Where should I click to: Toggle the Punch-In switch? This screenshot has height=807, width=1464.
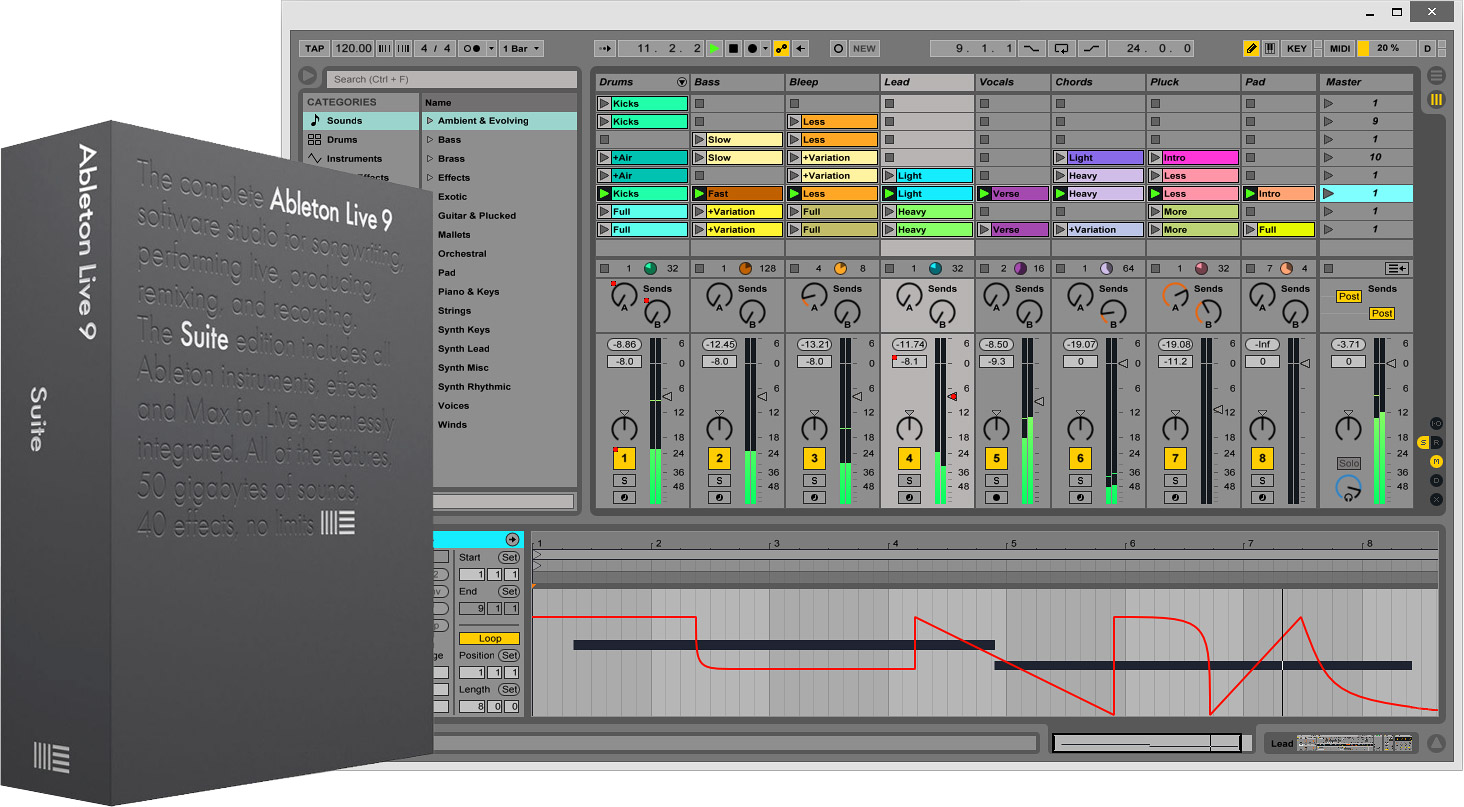point(1032,48)
